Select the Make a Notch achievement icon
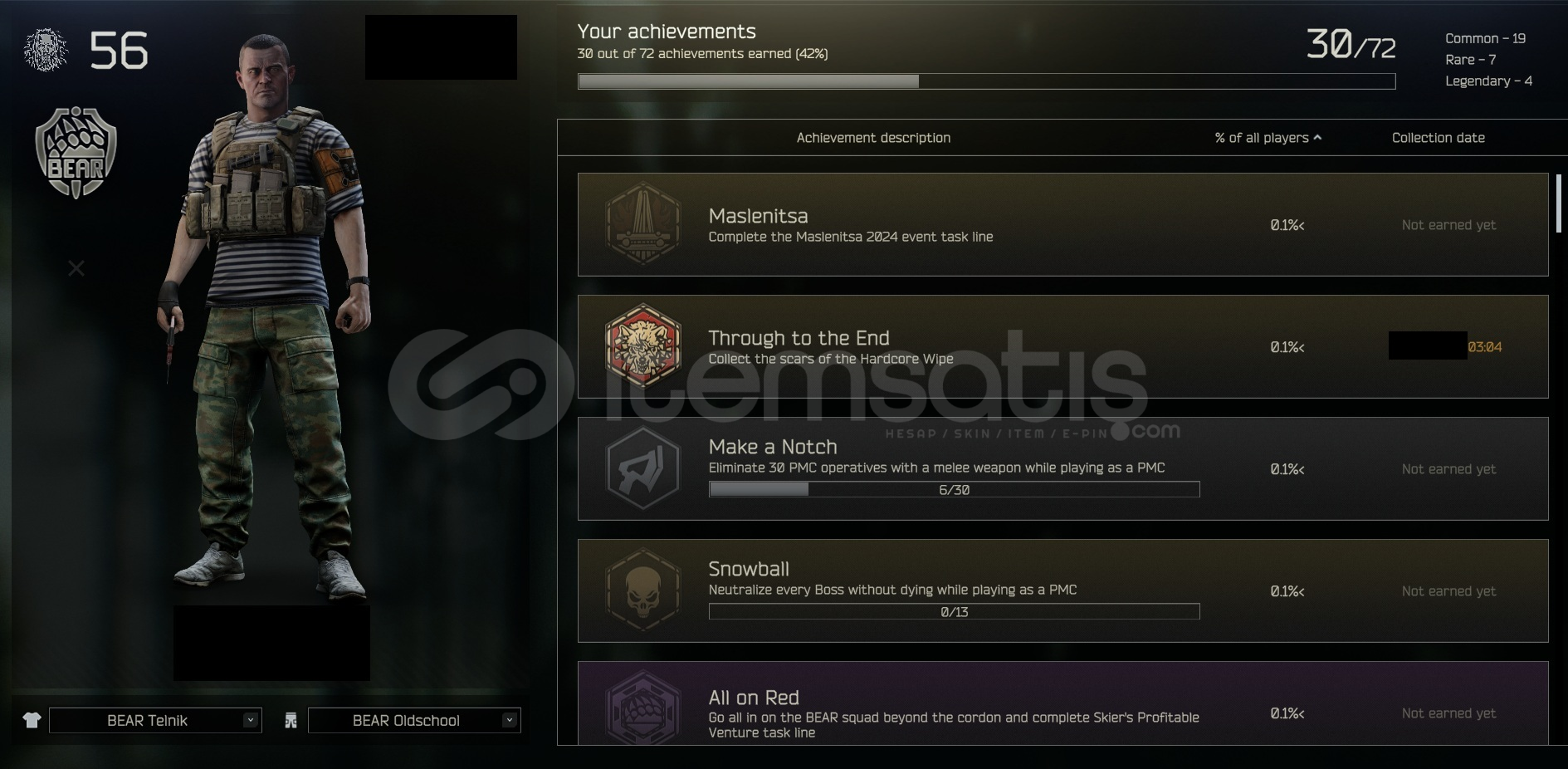1568x769 pixels. [643, 468]
